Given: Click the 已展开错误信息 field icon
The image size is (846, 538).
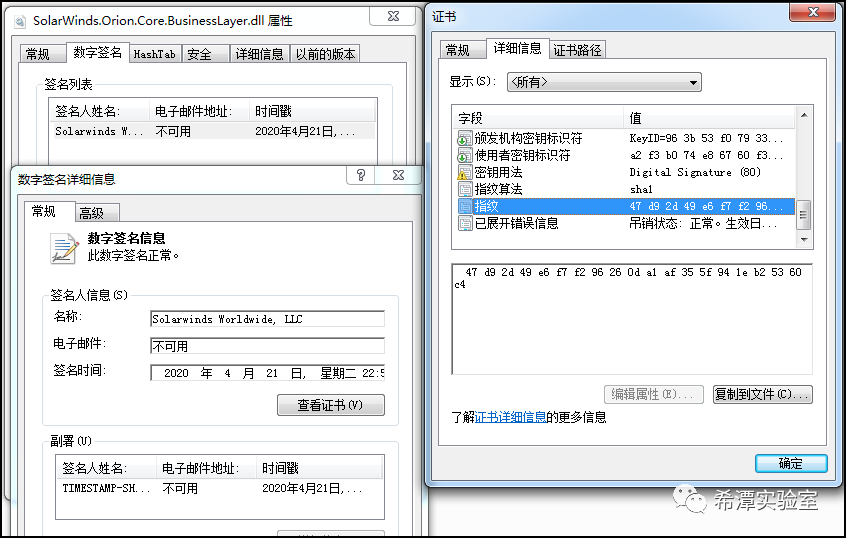Looking at the screenshot, I should [465, 223].
